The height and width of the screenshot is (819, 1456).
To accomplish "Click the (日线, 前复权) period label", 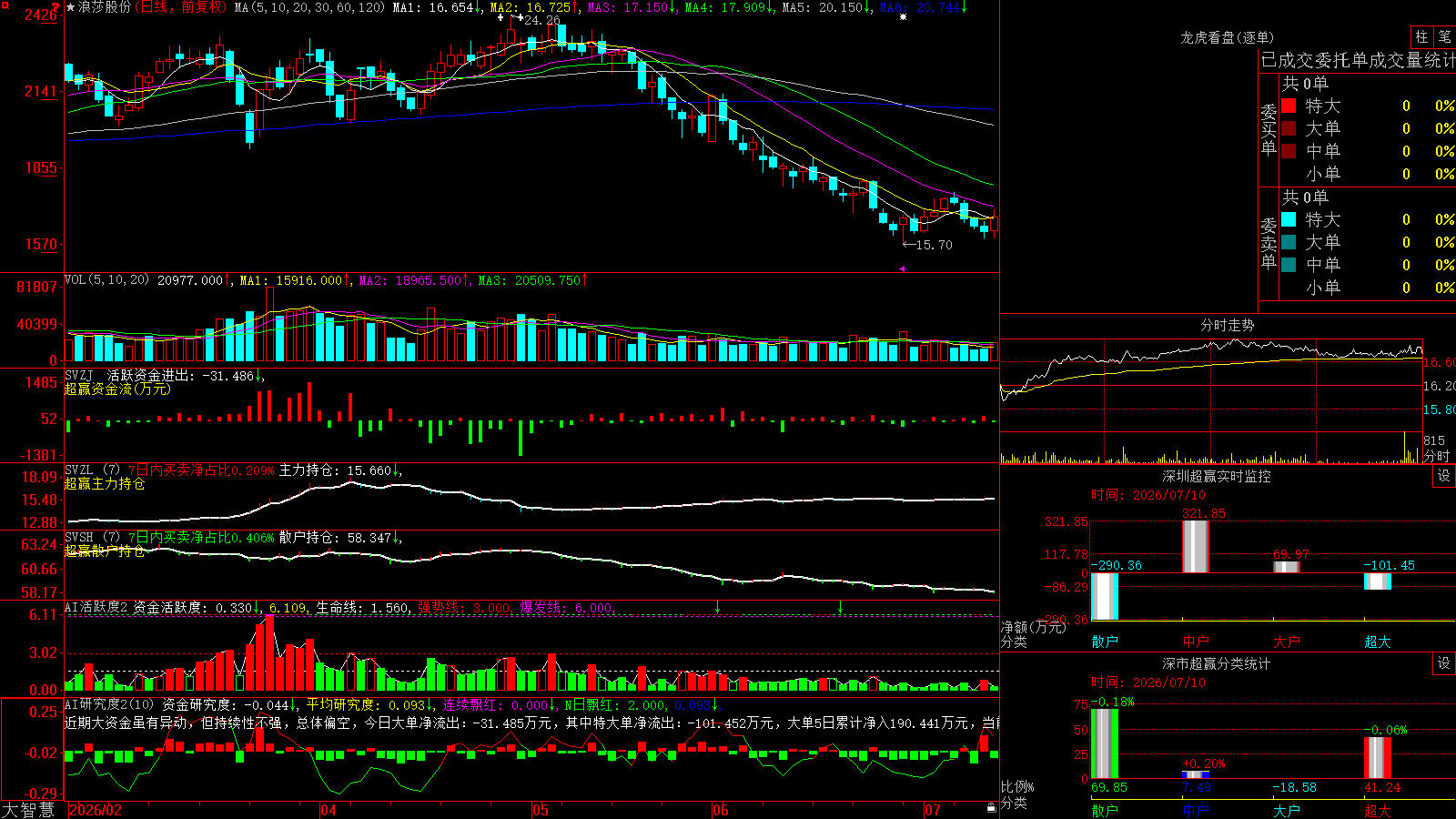I will coord(180,7).
